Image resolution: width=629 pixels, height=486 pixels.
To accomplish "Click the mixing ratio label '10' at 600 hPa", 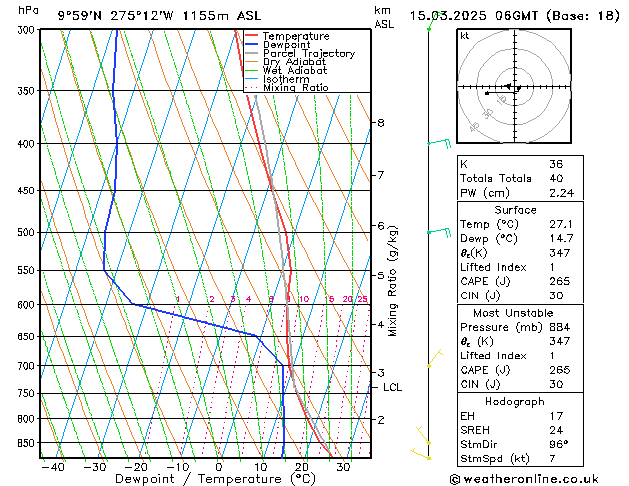I will coord(304,299).
